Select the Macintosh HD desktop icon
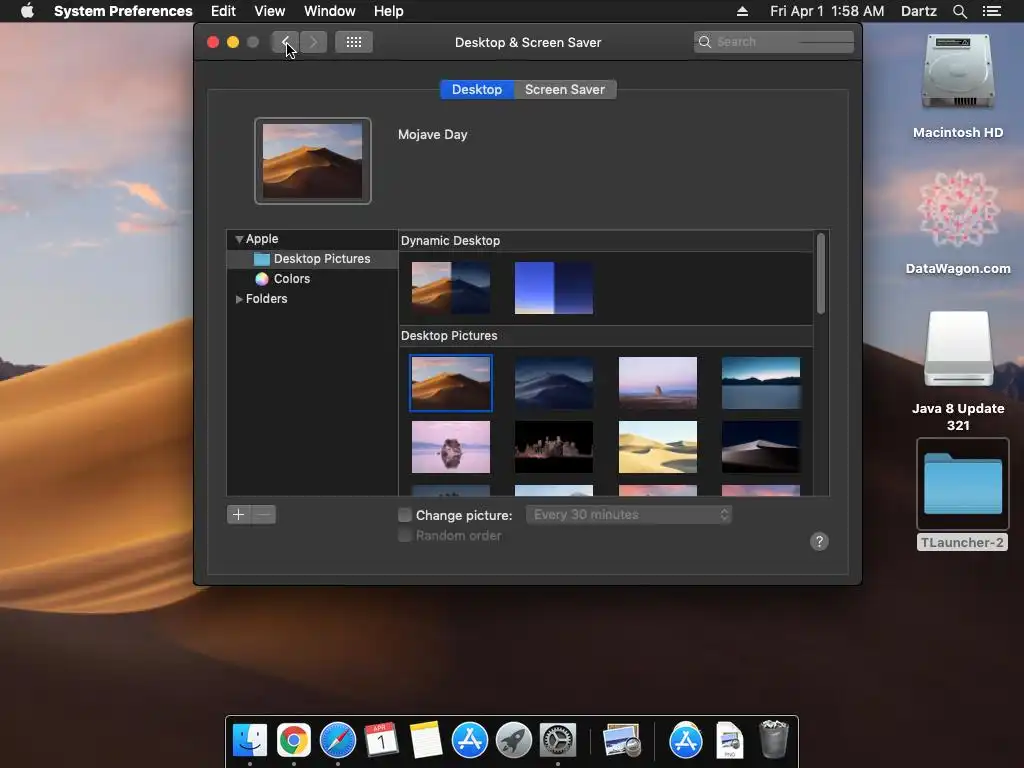 (x=958, y=72)
